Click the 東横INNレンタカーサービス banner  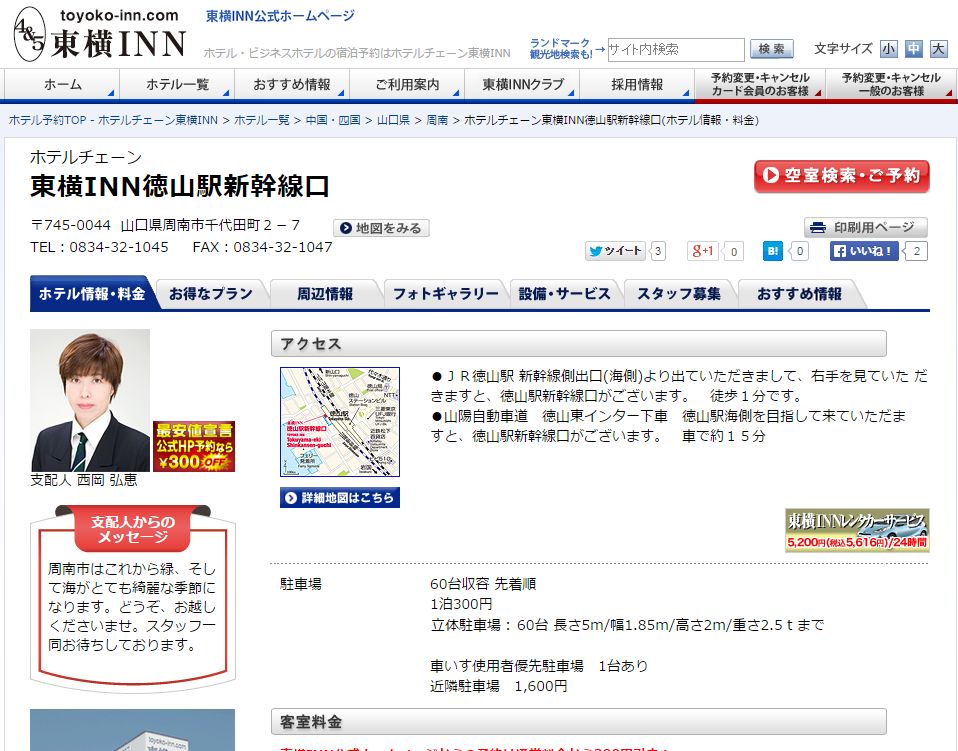[857, 530]
